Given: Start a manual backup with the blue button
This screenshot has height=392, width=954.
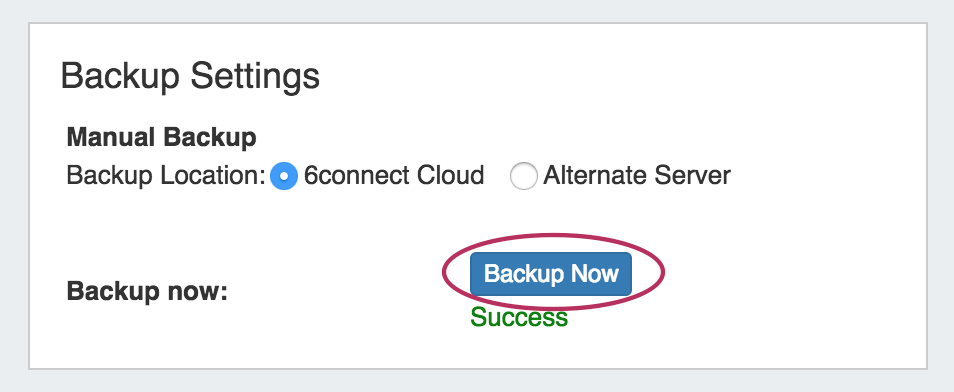Looking at the screenshot, I should coord(551,274).
